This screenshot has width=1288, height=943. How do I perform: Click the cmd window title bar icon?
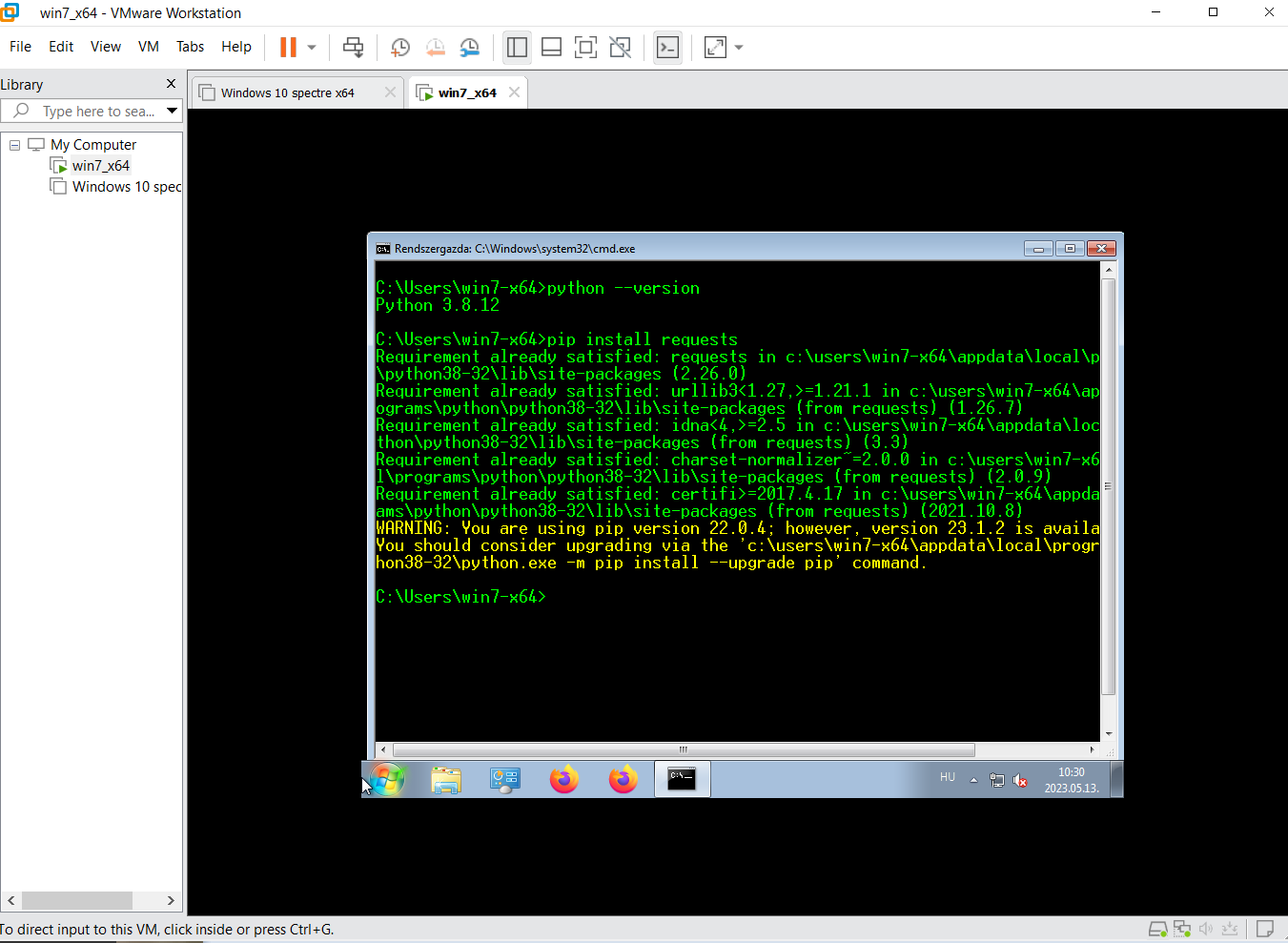coord(383,249)
